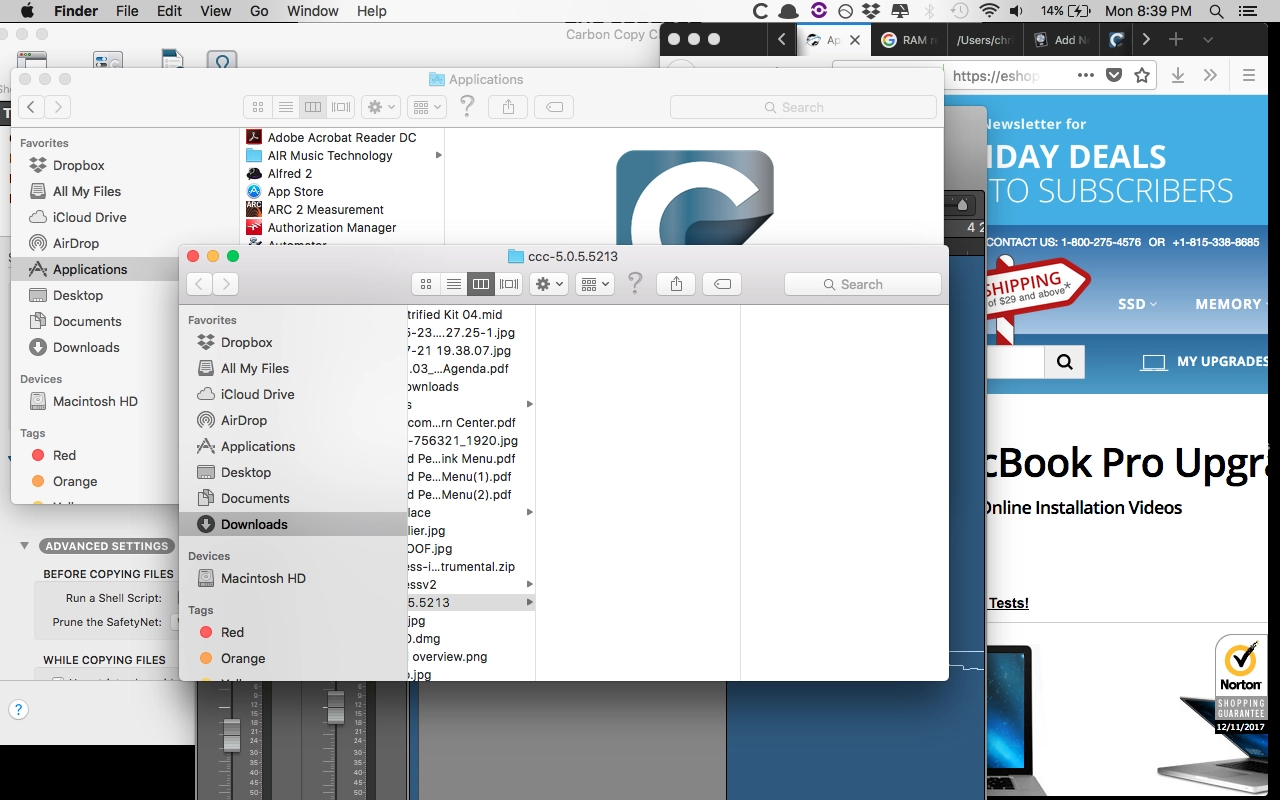Open Firefox toolbar overflow chevron
The image size is (1280, 800).
pos(1210,75)
